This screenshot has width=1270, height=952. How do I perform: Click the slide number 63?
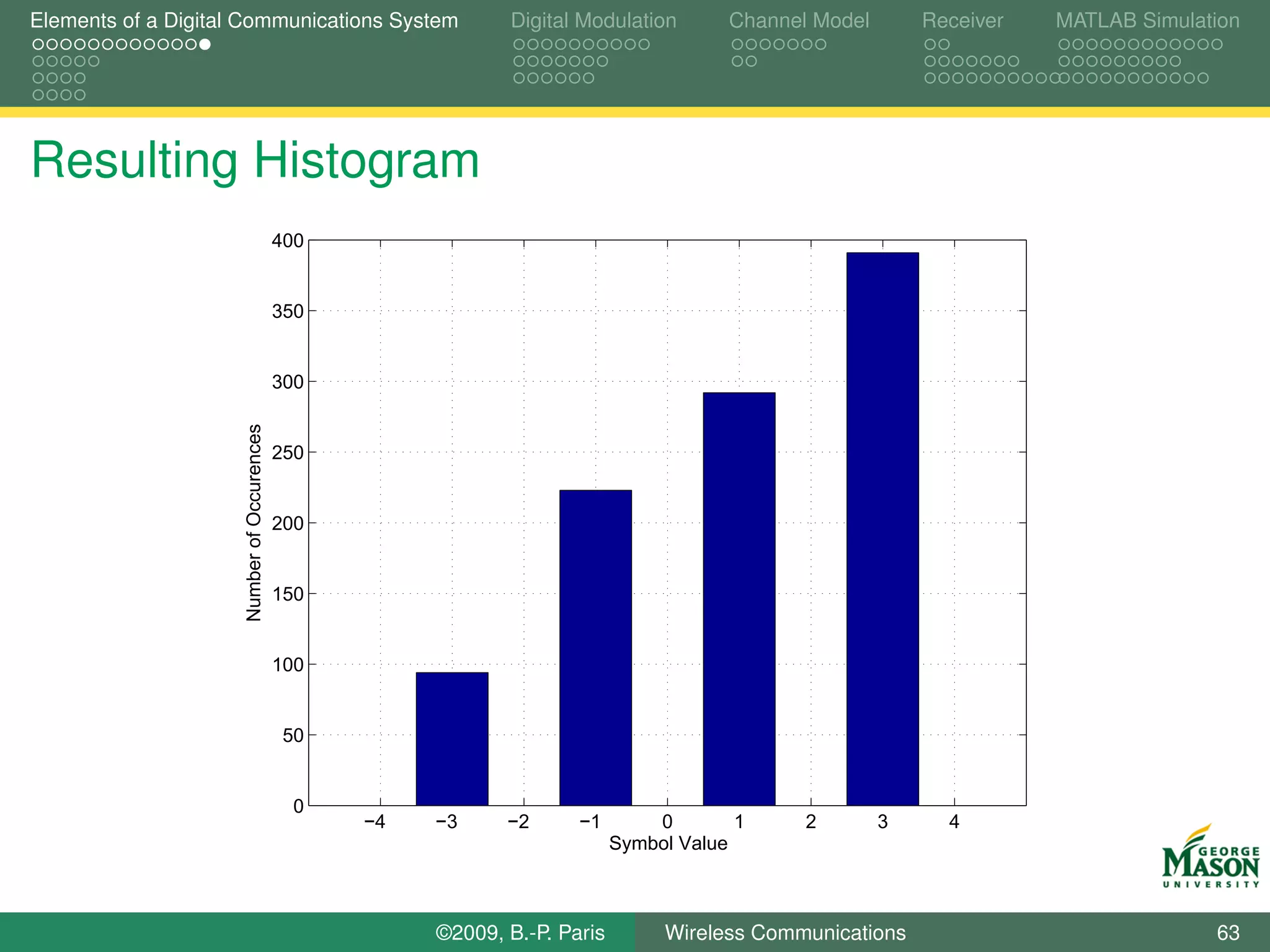(1228, 932)
